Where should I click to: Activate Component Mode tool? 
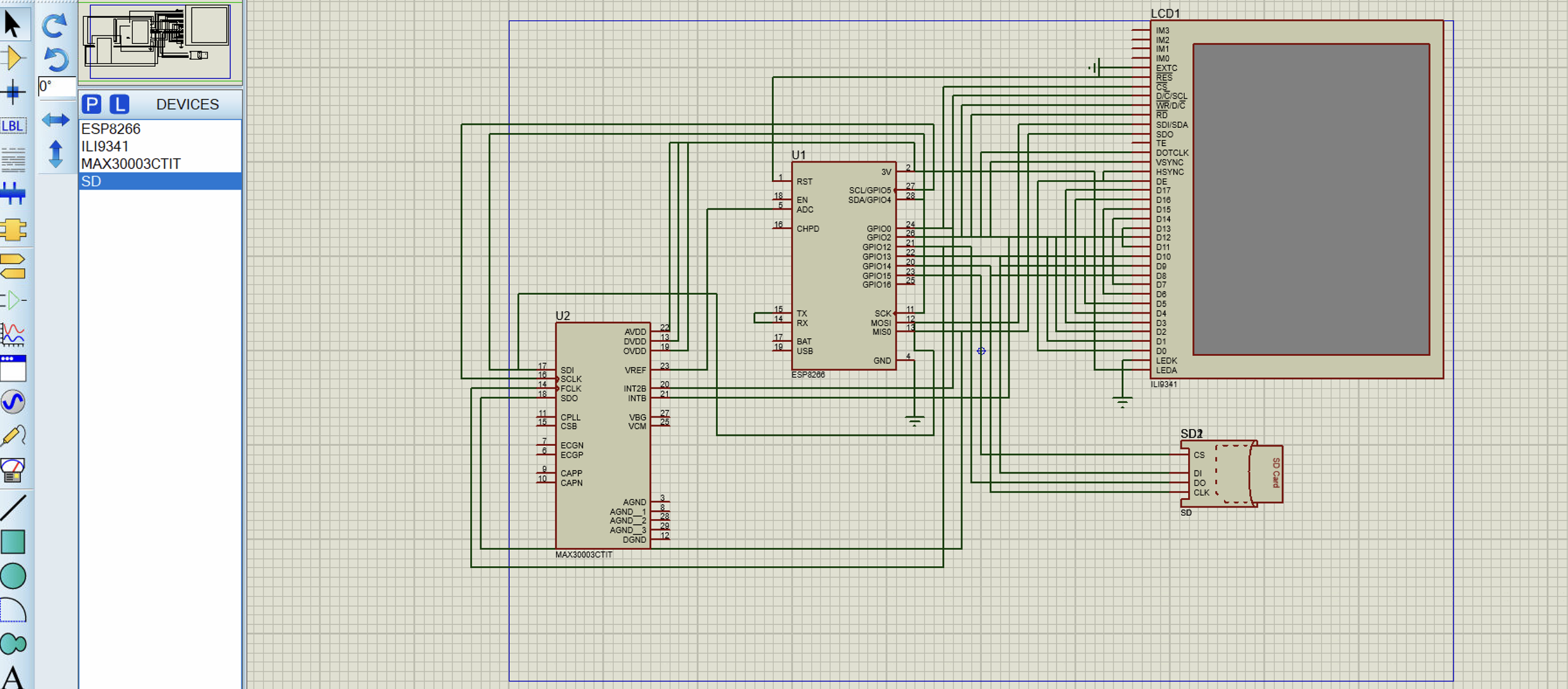coord(13,58)
